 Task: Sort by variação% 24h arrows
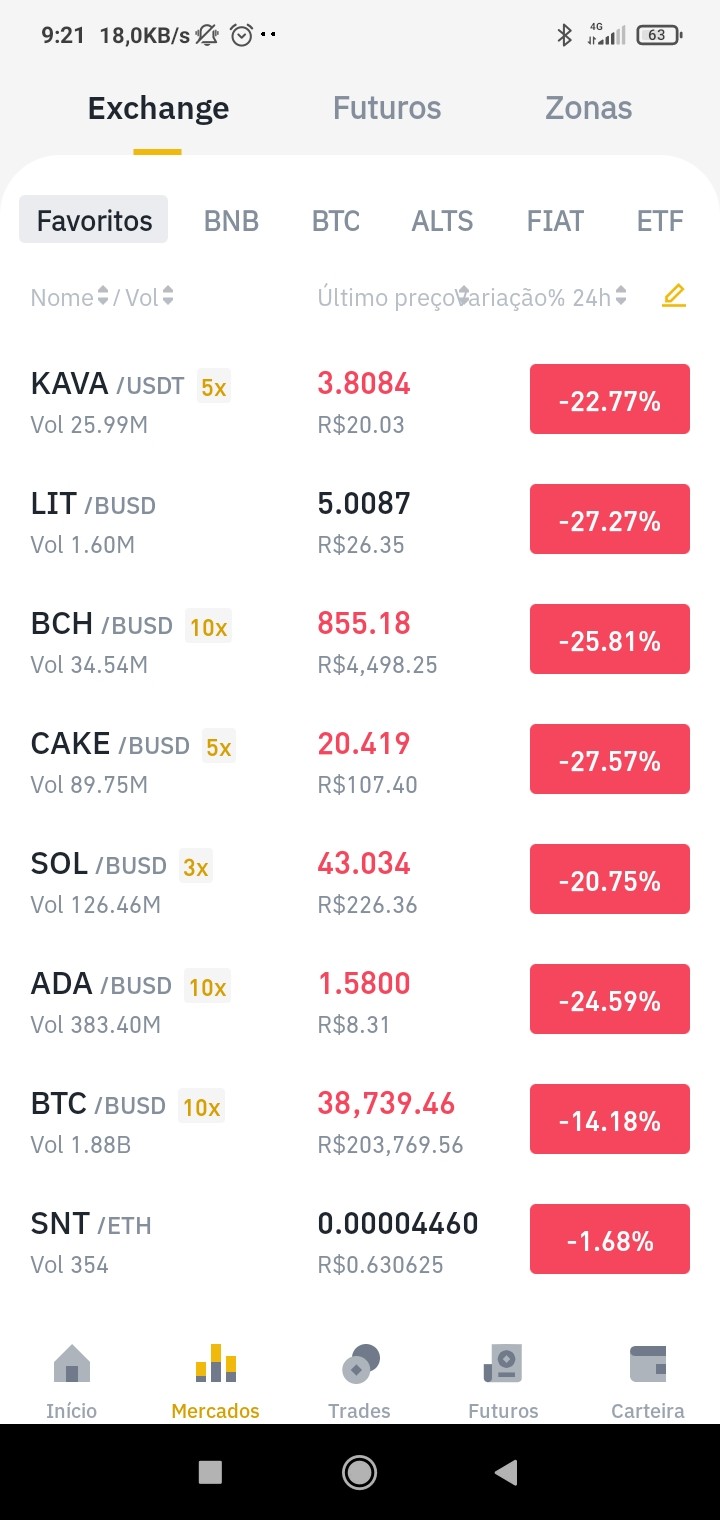621,297
